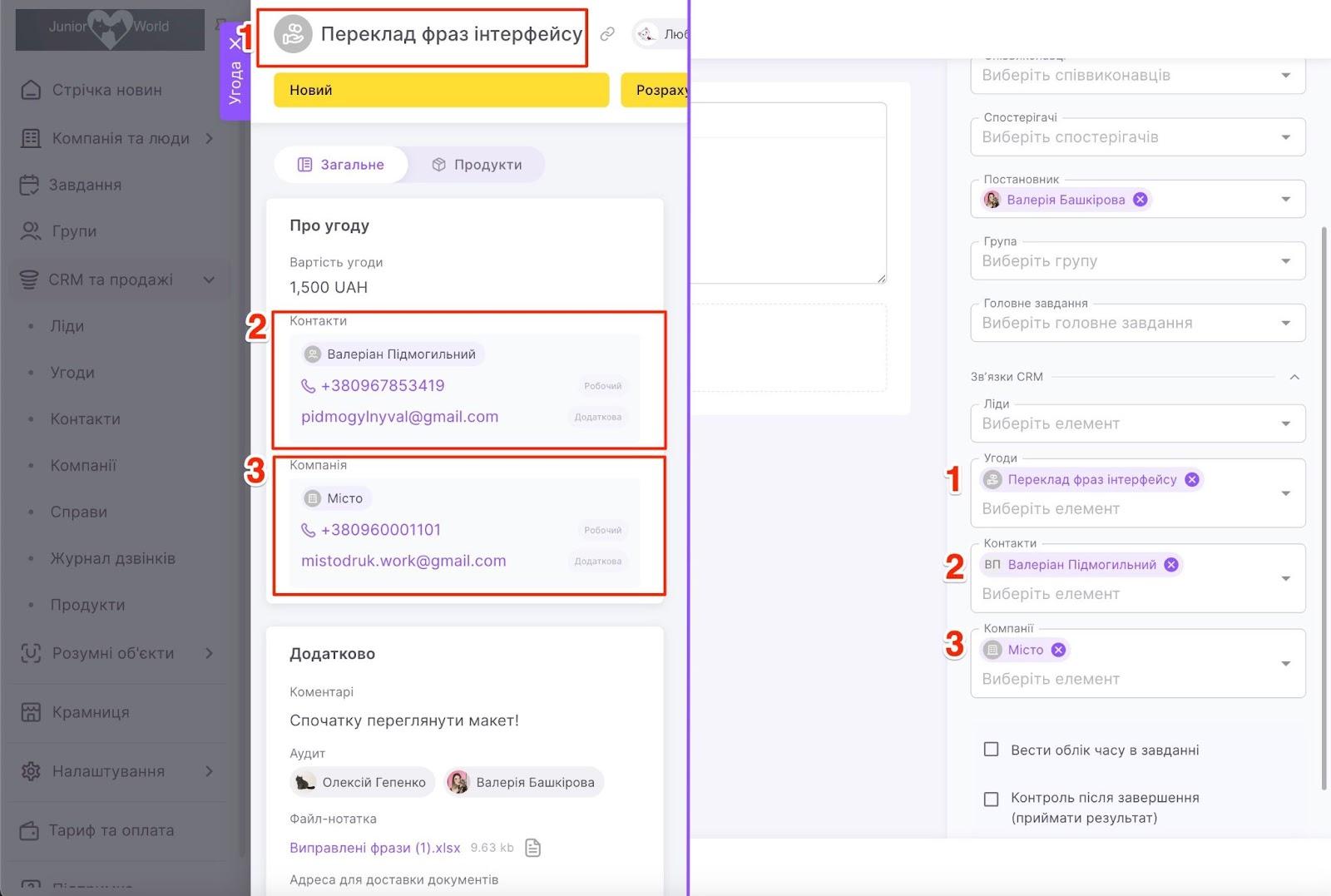Image resolution: width=1331 pixels, height=896 pixels.
Task: Email mistodruk.work@gmail.com
Action: 403,562
